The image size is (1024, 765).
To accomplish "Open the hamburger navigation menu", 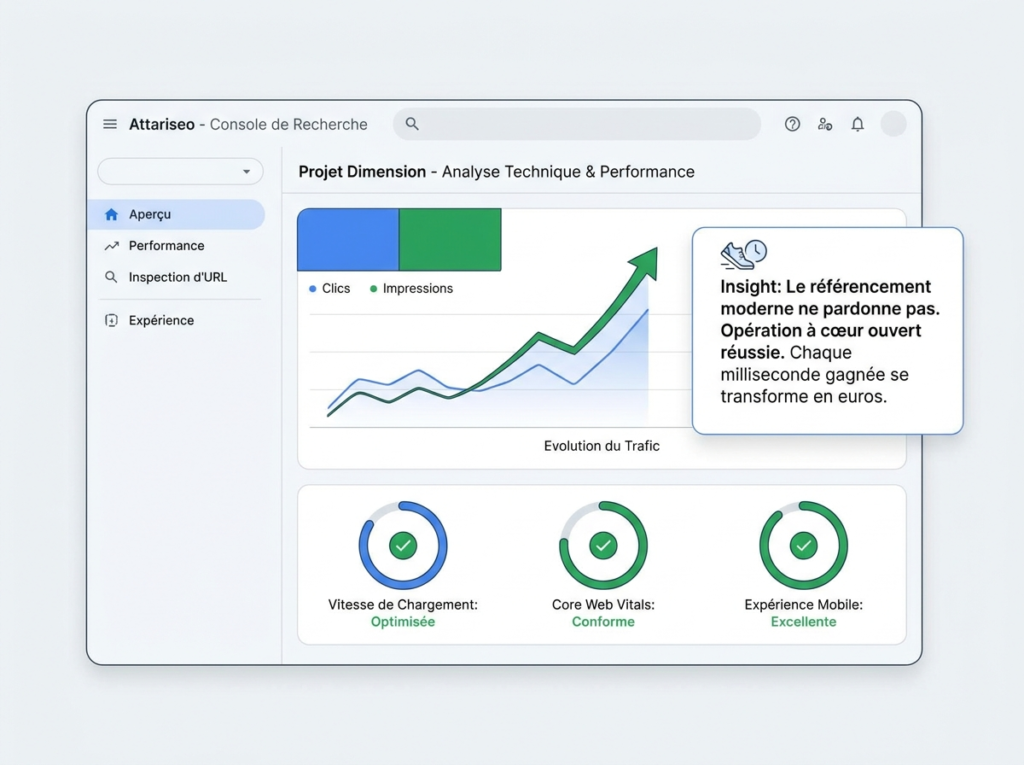I will (110, 125).
